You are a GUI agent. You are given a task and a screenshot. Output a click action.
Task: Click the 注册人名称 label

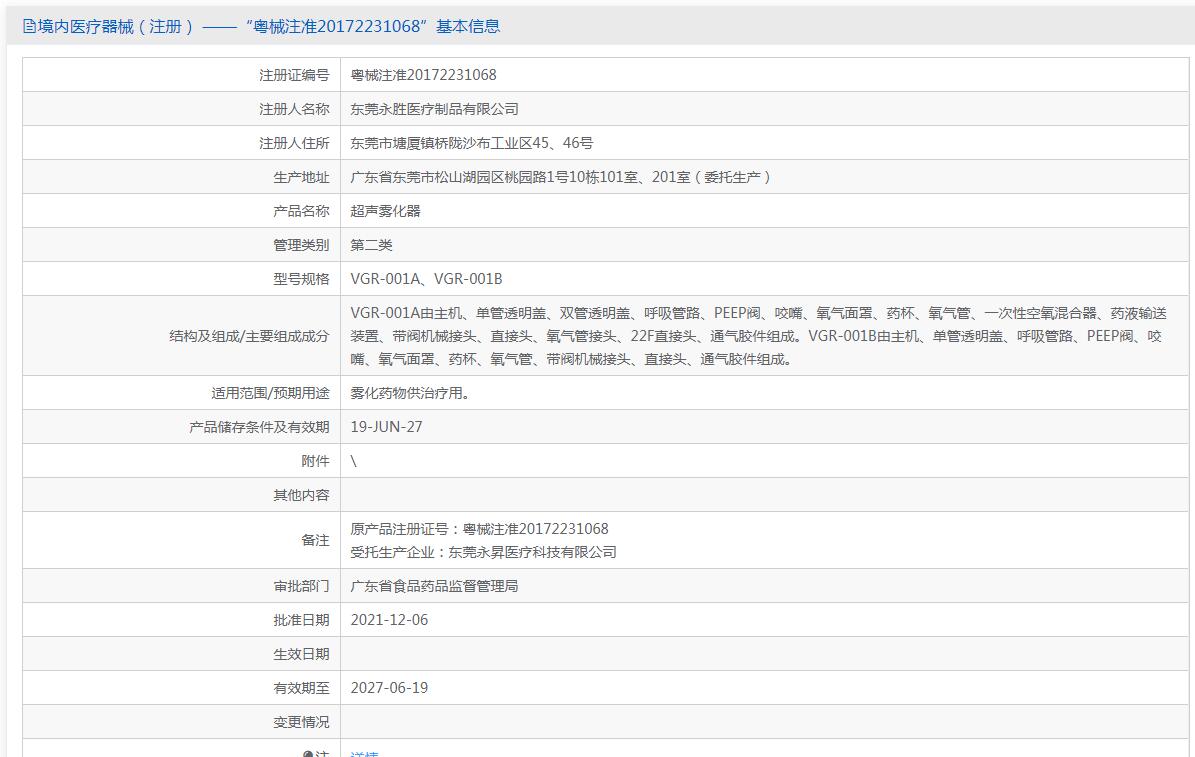[294, 109]
